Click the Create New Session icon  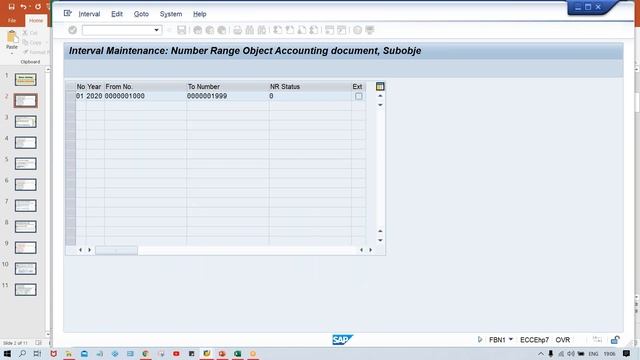pos(329,30)
